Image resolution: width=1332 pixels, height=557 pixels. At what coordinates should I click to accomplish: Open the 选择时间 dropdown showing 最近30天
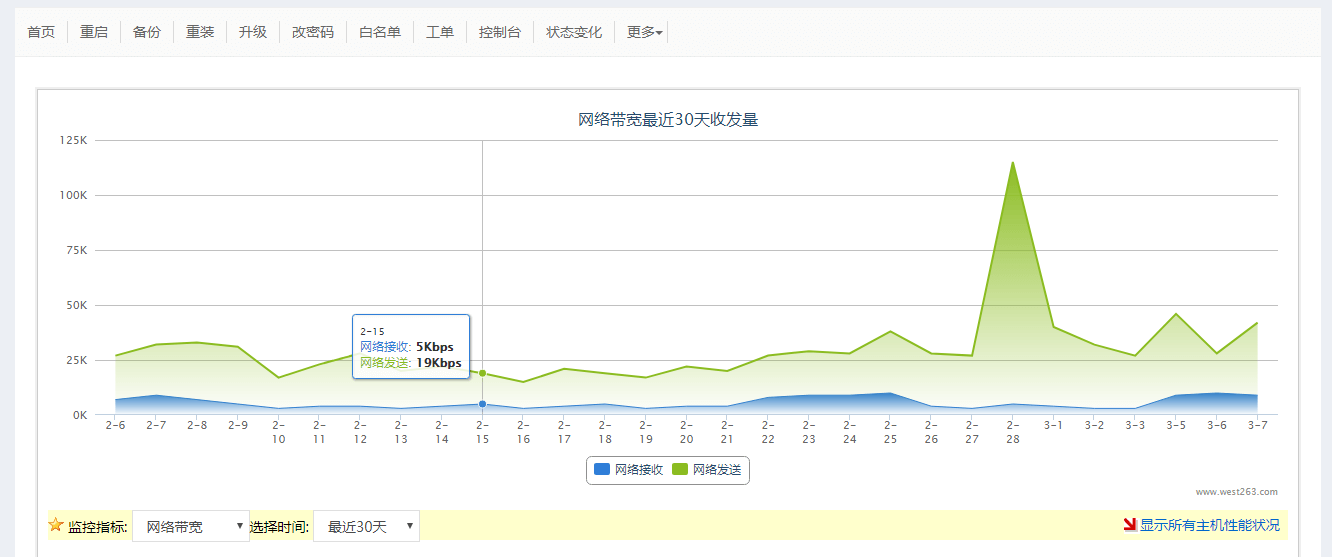[366, 526]
